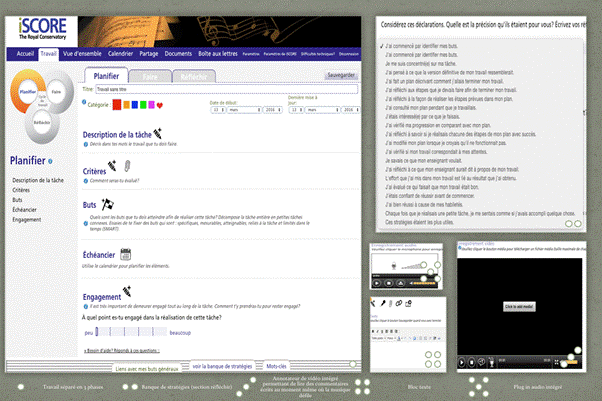Image resolution: width=602 pixels, height=401 pixels.
Task: Set engagement slider between peu and beaucoup
Action: (131, 331)
